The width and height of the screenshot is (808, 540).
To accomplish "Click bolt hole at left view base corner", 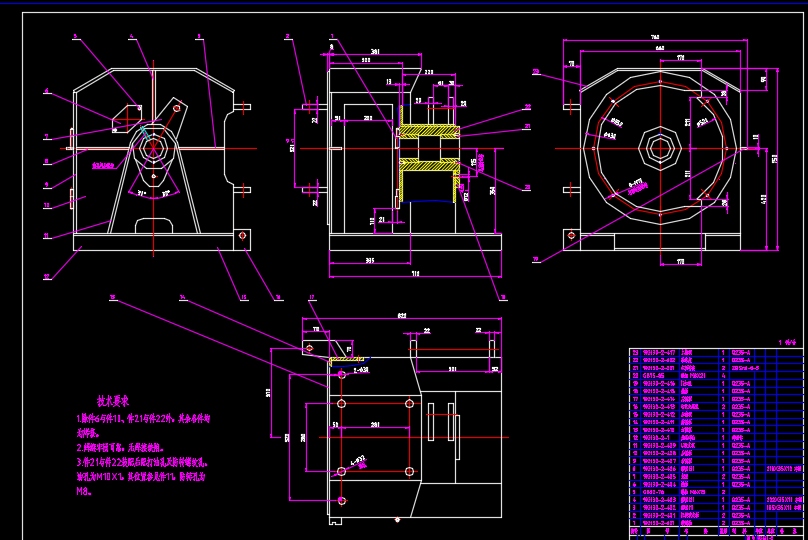I will pos(241,235).
